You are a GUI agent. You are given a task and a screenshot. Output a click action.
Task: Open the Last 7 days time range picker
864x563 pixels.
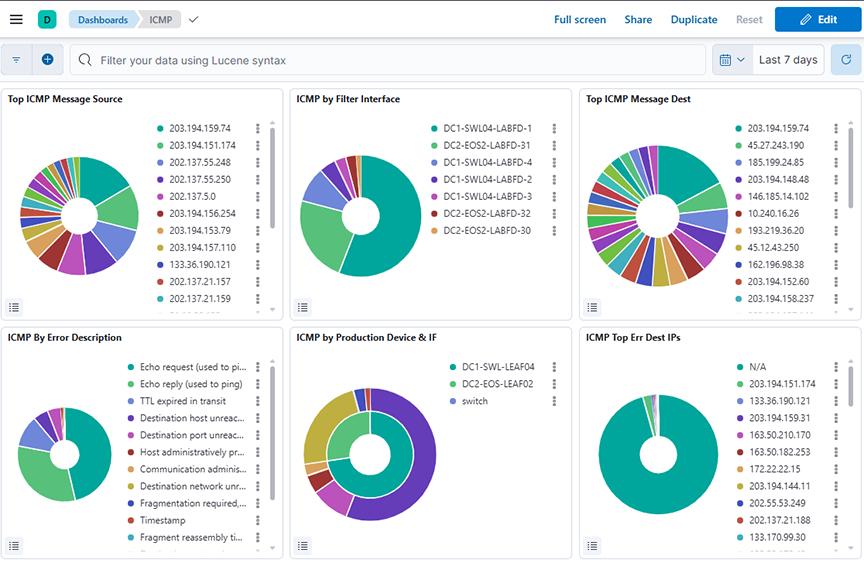pos(788,60)
